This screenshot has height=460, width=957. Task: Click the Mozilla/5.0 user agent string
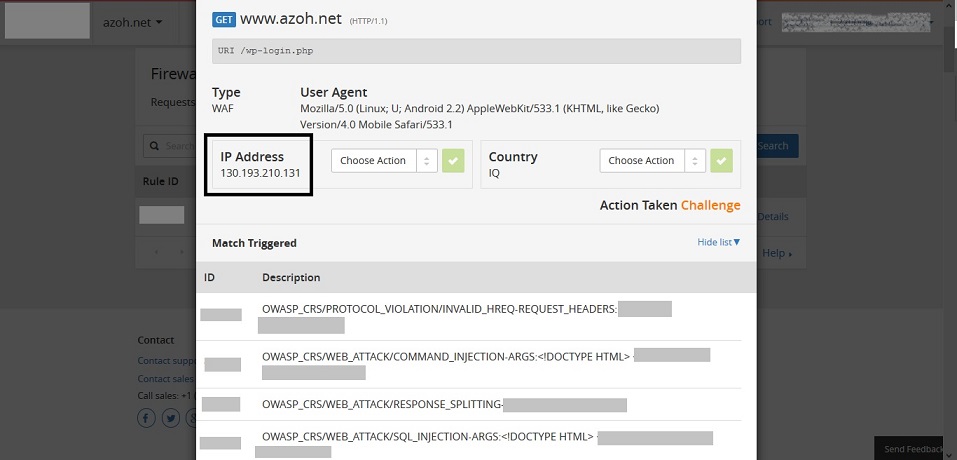click(x=479, y=116)
